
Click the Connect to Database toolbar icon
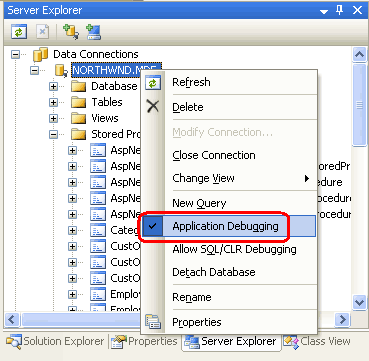point(71,32)
